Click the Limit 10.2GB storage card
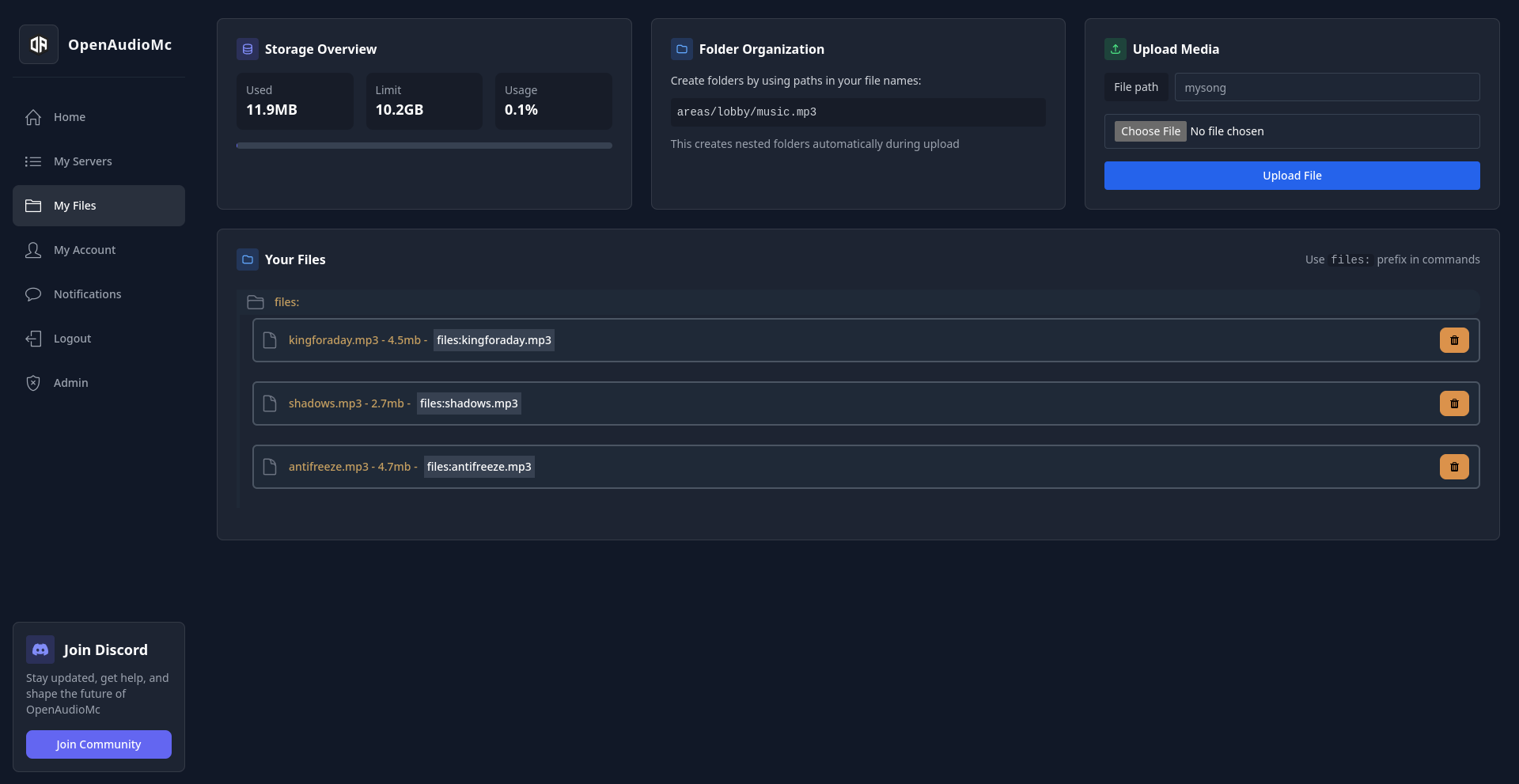Screen dimensions: 1519x784 click(x=424, y=101)
